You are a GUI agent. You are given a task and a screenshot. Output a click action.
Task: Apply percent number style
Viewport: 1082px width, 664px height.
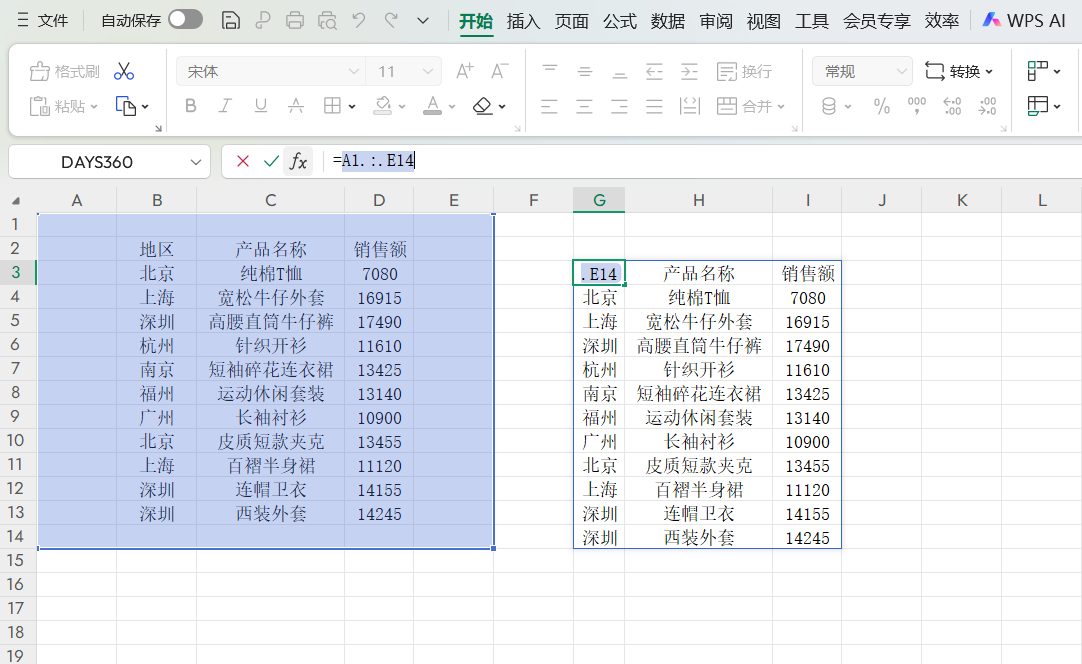pos(881,105)
